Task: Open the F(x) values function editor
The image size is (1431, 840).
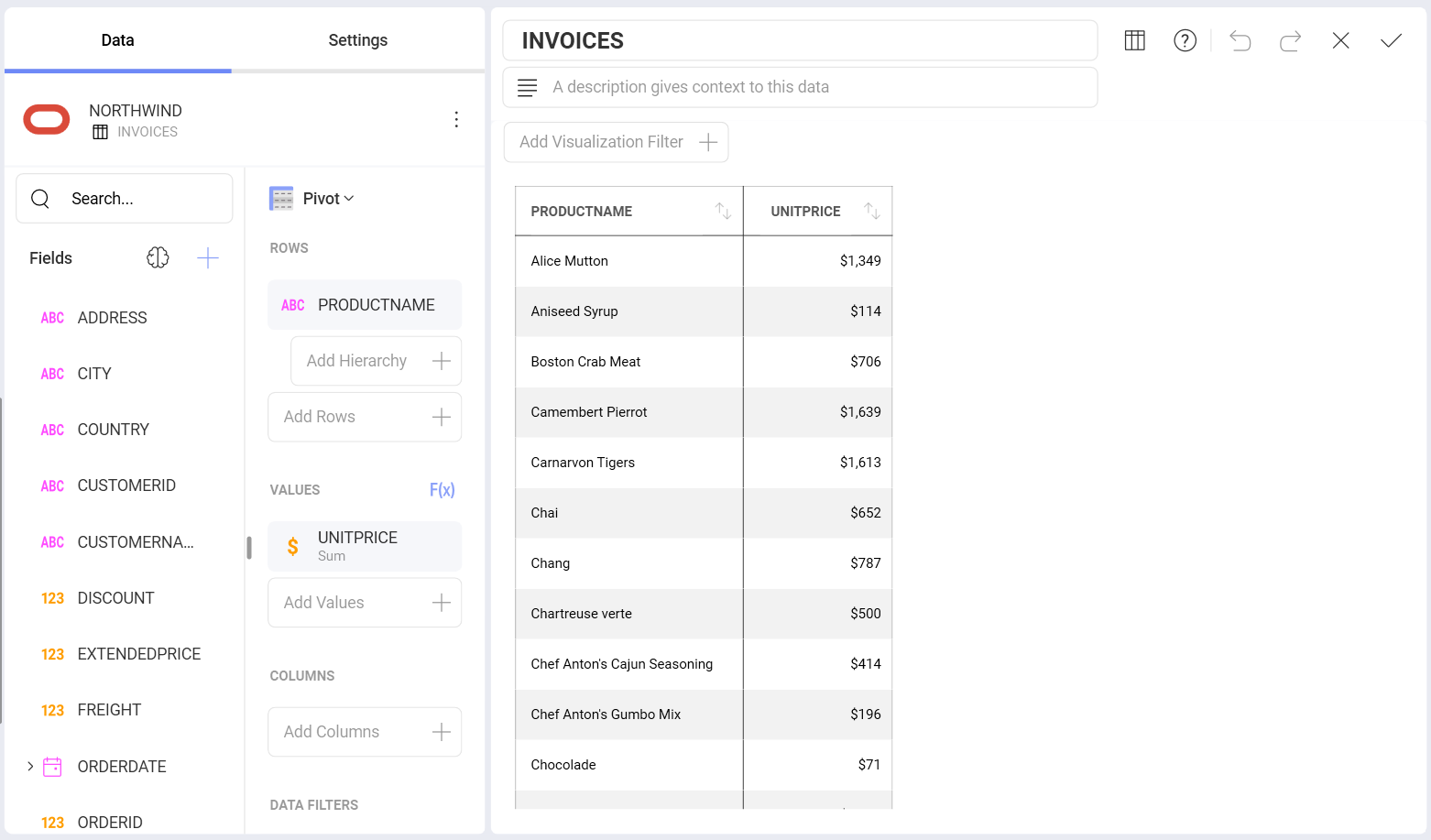Action: click(x=442, y=490)
